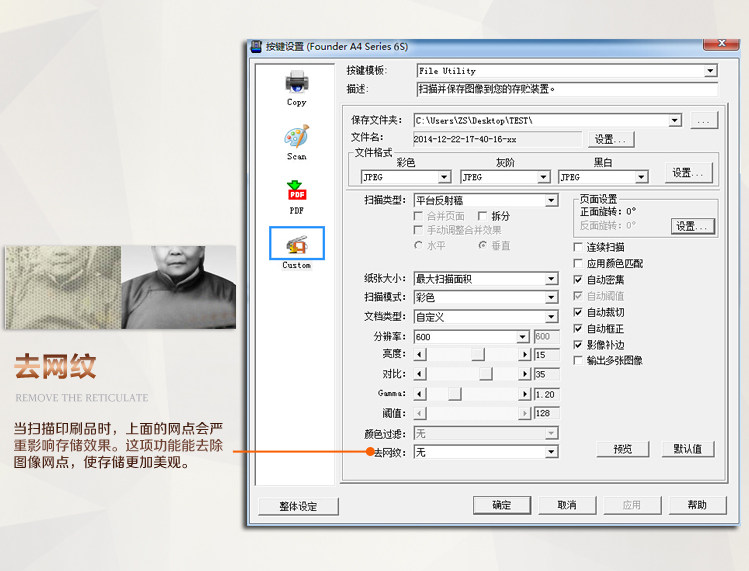This screenshot has width=749, height=571.
Task: Click the Gamma slider right arrow
Action: coord(524,394)
